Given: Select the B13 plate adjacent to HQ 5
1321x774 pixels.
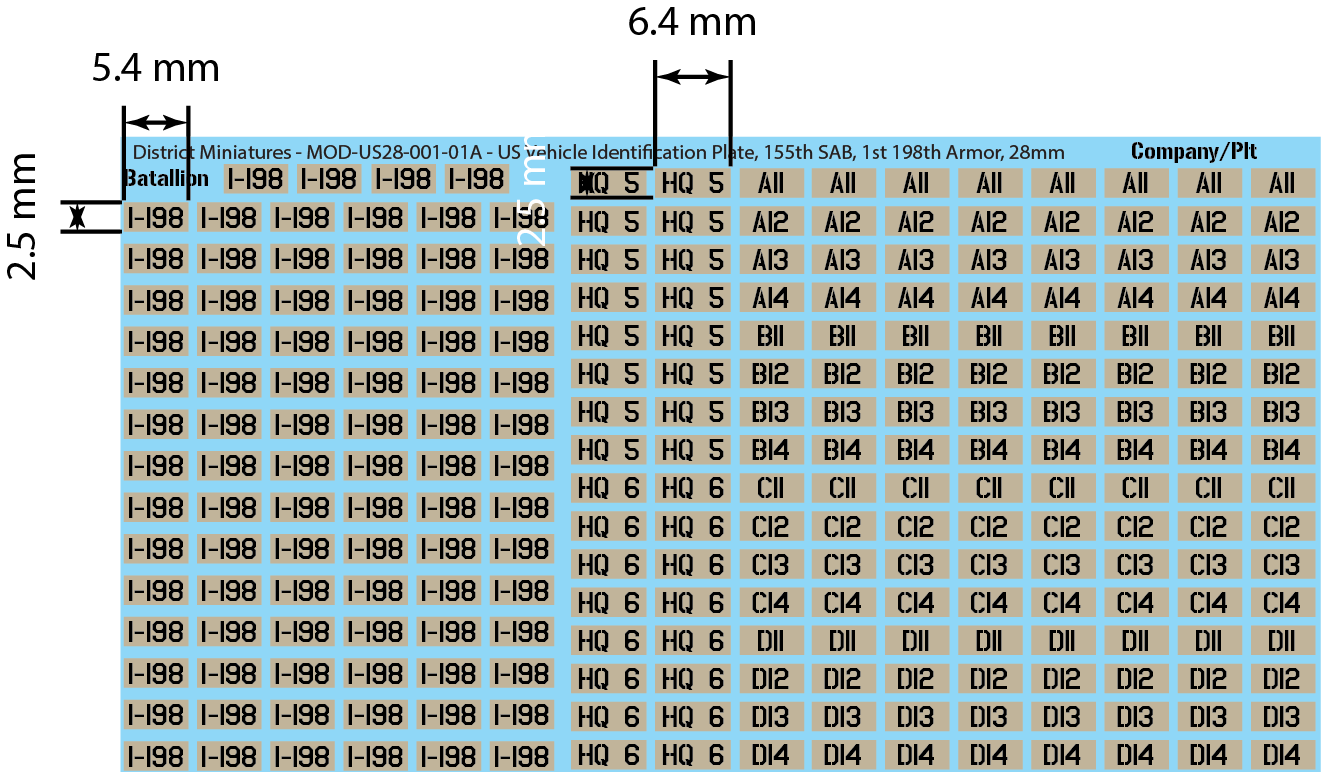Looking at the screenshot, I should [x=771, y=411].
